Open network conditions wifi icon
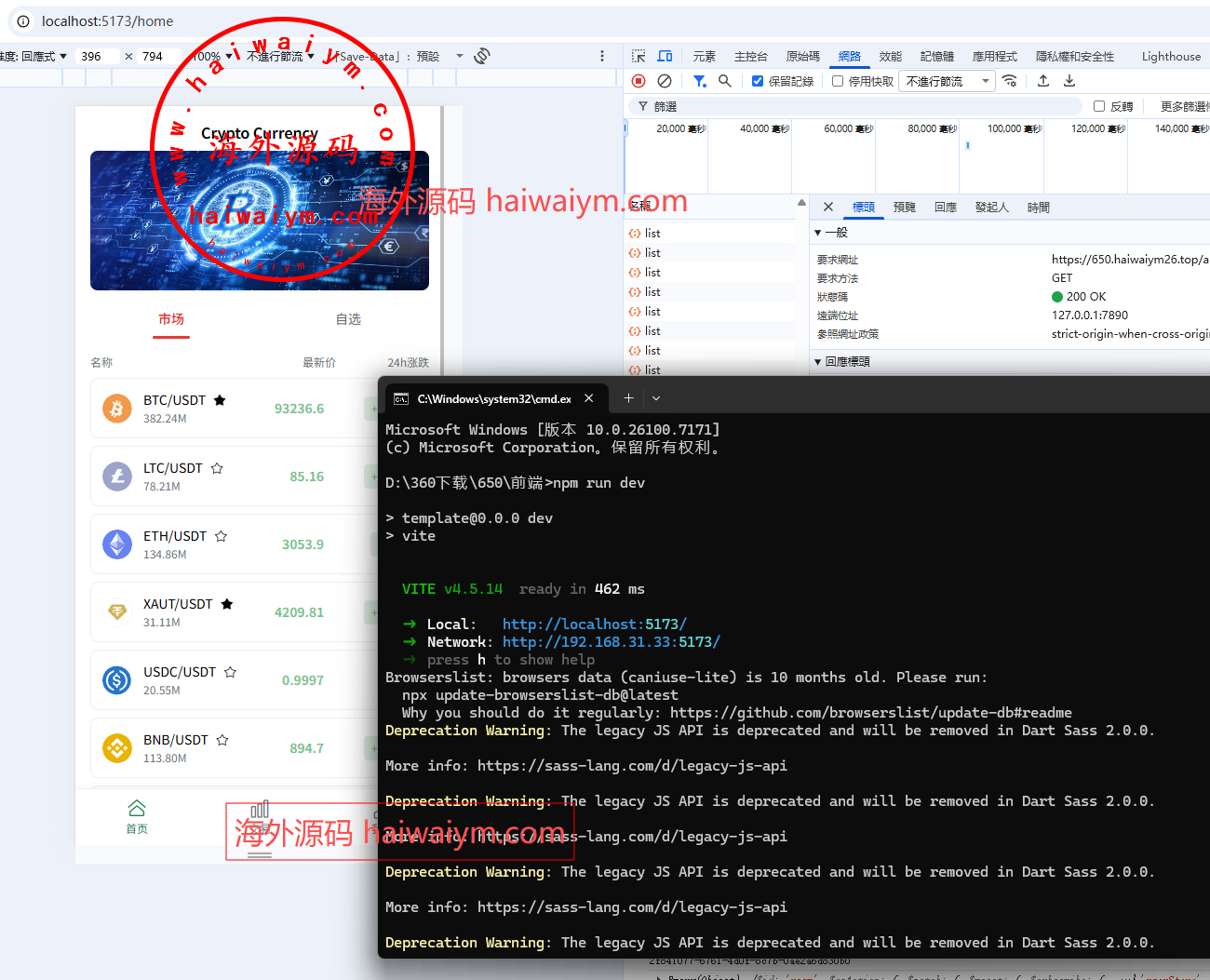This screenshot has height=980, width=1210. (1010, 81)
